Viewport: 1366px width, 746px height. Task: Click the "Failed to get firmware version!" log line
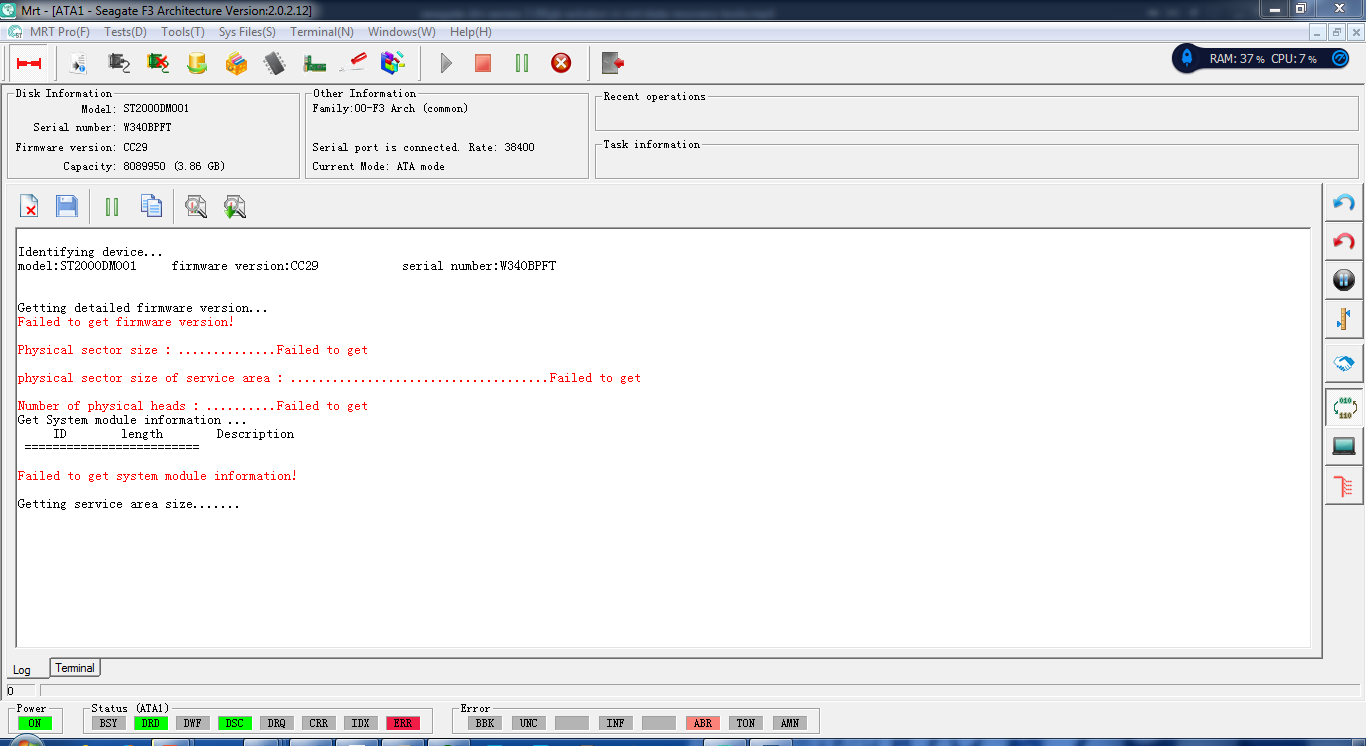pos(126,322)
